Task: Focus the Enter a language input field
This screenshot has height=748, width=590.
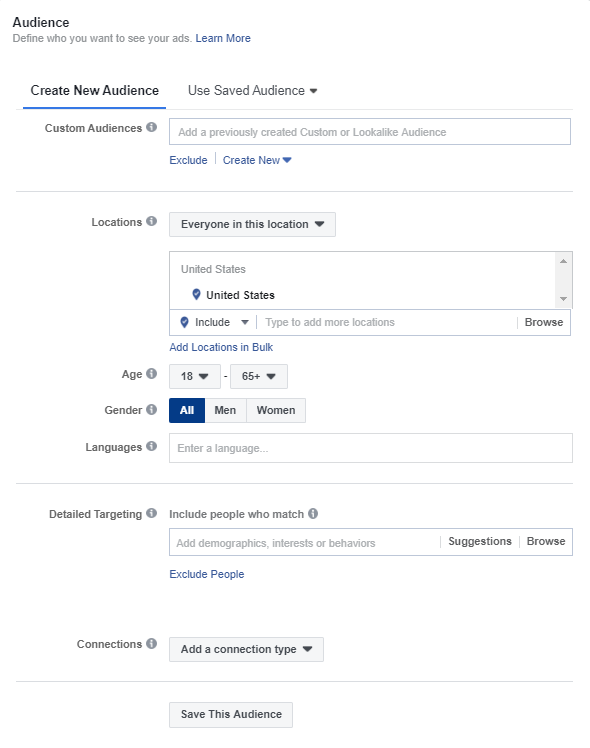Action: pyautogui.click(x=371, y=448)
